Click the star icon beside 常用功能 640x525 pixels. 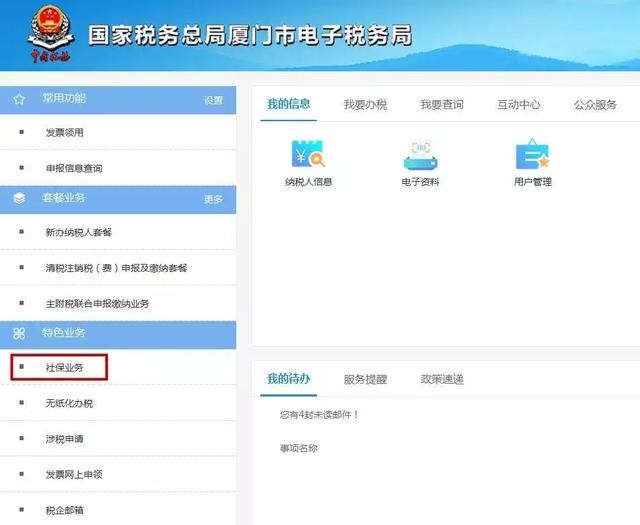(19, 99)
